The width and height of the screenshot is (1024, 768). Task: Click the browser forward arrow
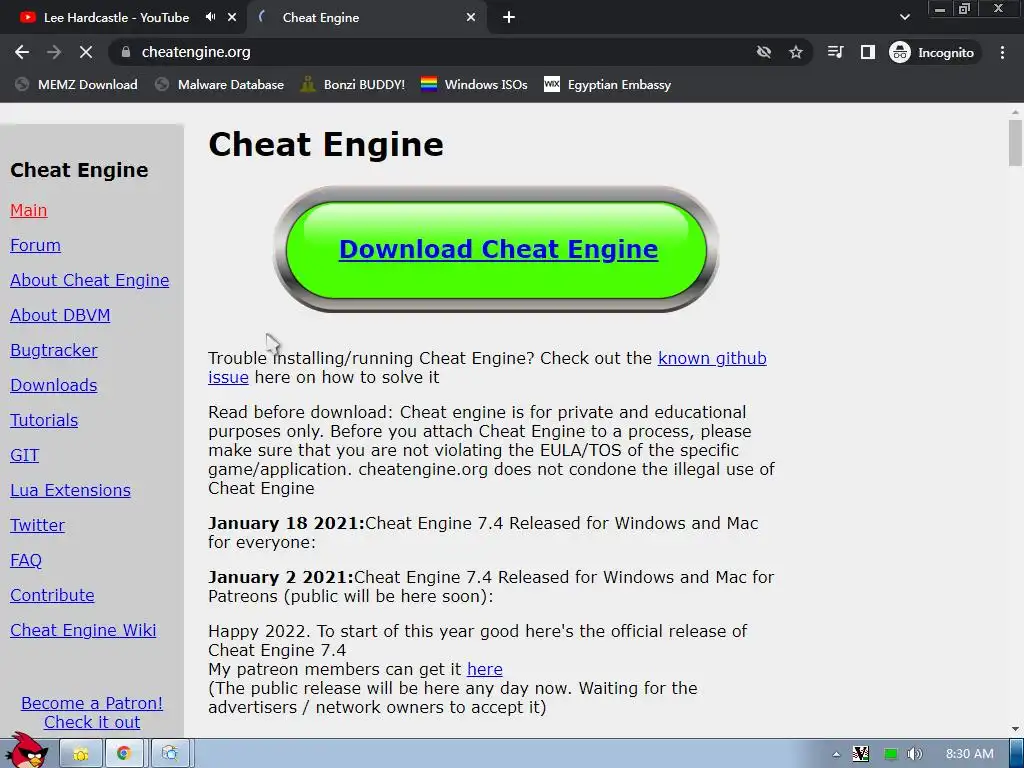(54, 52)
